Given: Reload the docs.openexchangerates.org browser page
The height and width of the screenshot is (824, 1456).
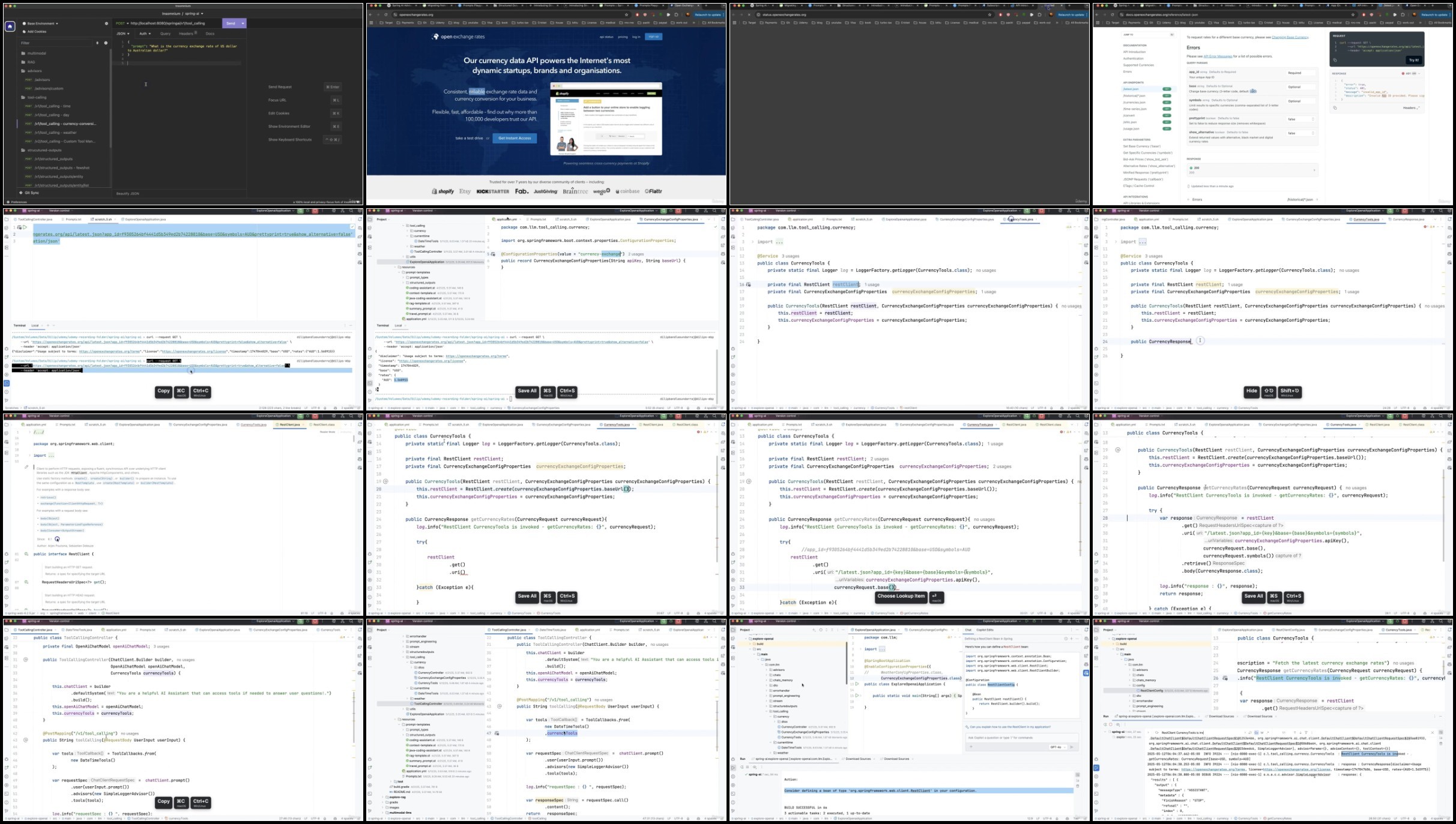Looking at the screenshot, I should click(x=1112, y=14).
